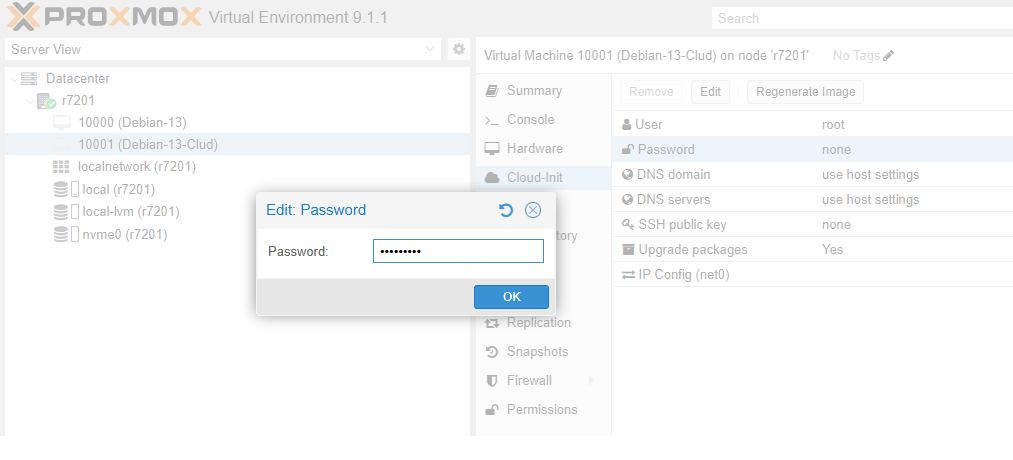Click the reset icon in Edit Password dialog

coord(506,210)
